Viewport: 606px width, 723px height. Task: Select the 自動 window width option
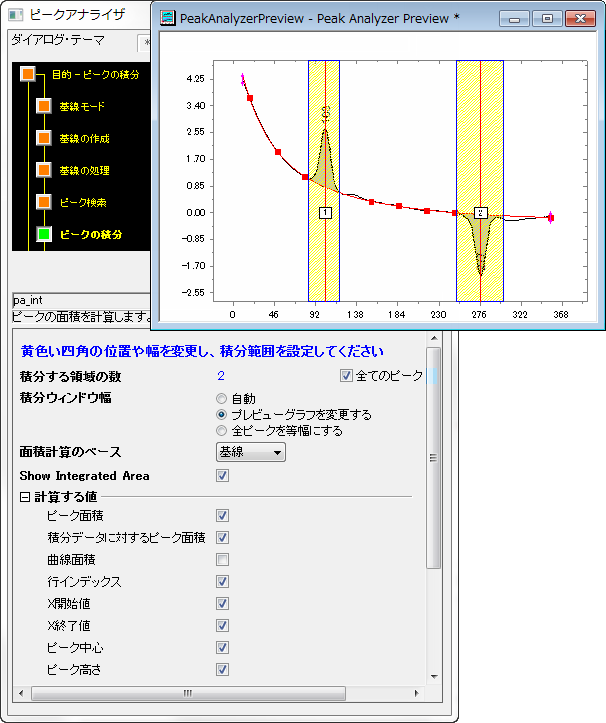click(222, 398)
